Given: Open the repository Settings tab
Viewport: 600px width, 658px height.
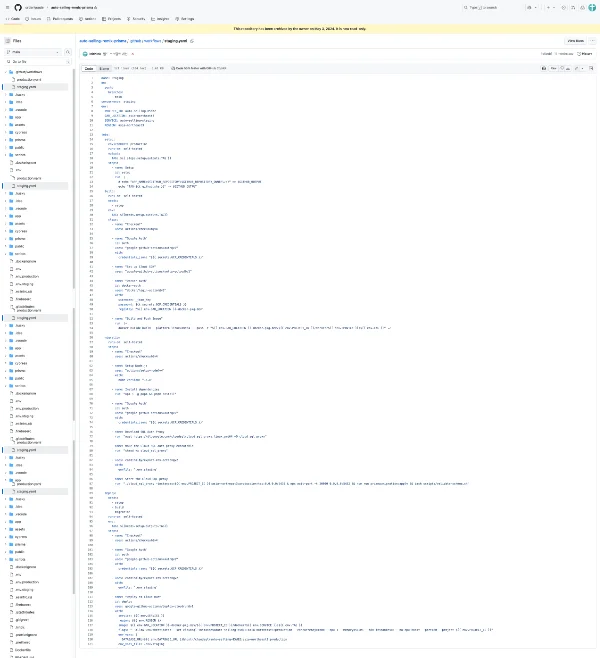Looking at the screenshot, I should (185, 19).
